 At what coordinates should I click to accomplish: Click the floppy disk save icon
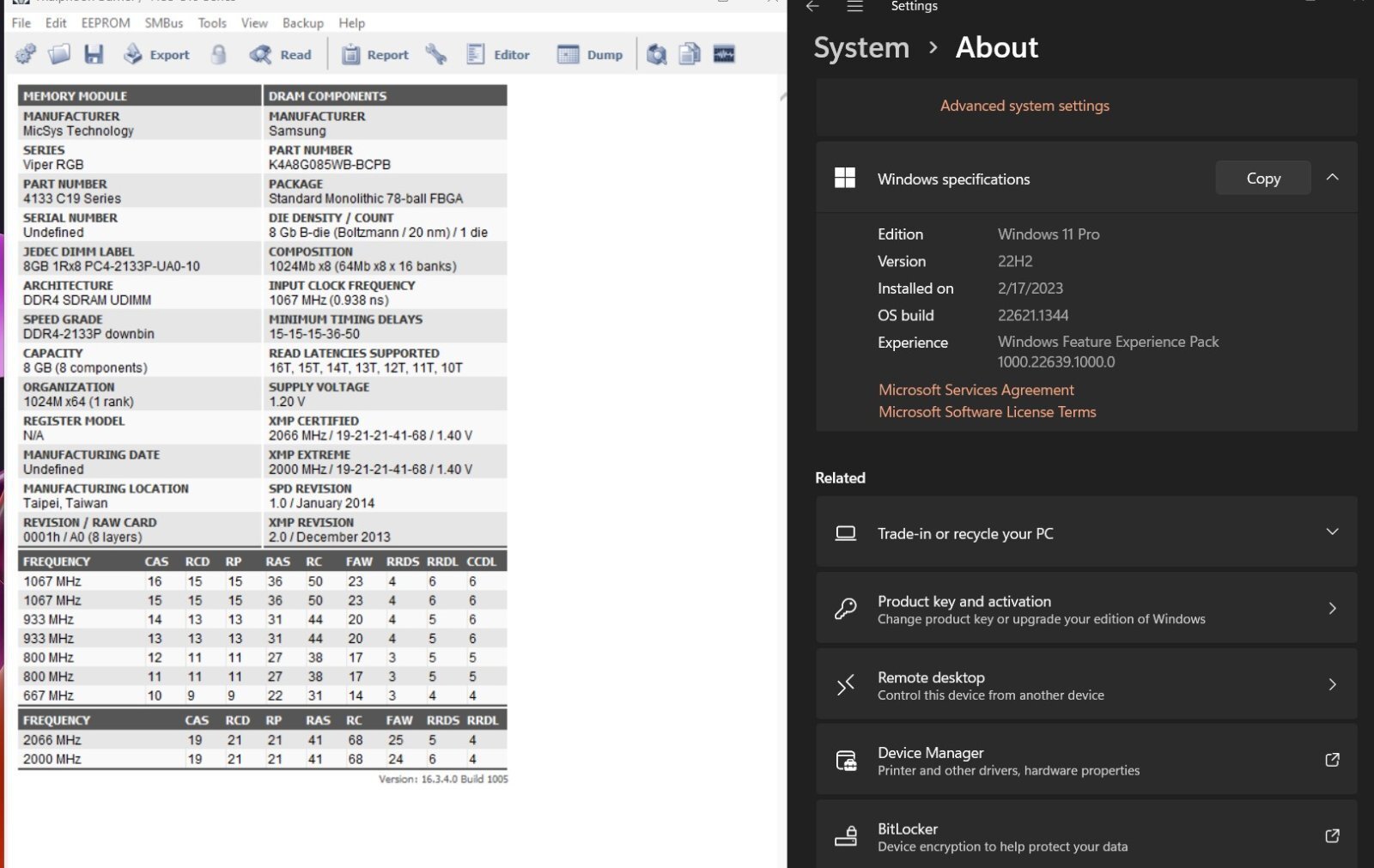point(94,55)
